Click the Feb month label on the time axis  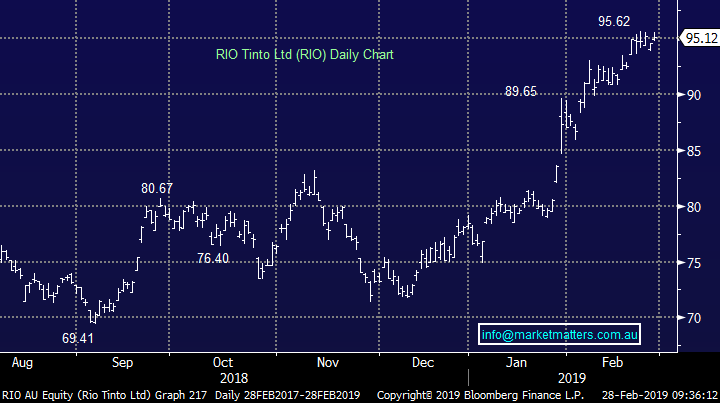coord(613,363)
